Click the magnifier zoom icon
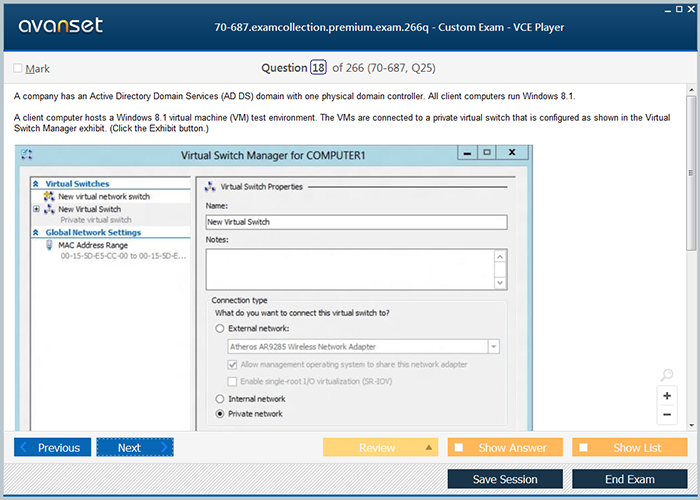This screenshot has width=700, height=500. [667, 375]
